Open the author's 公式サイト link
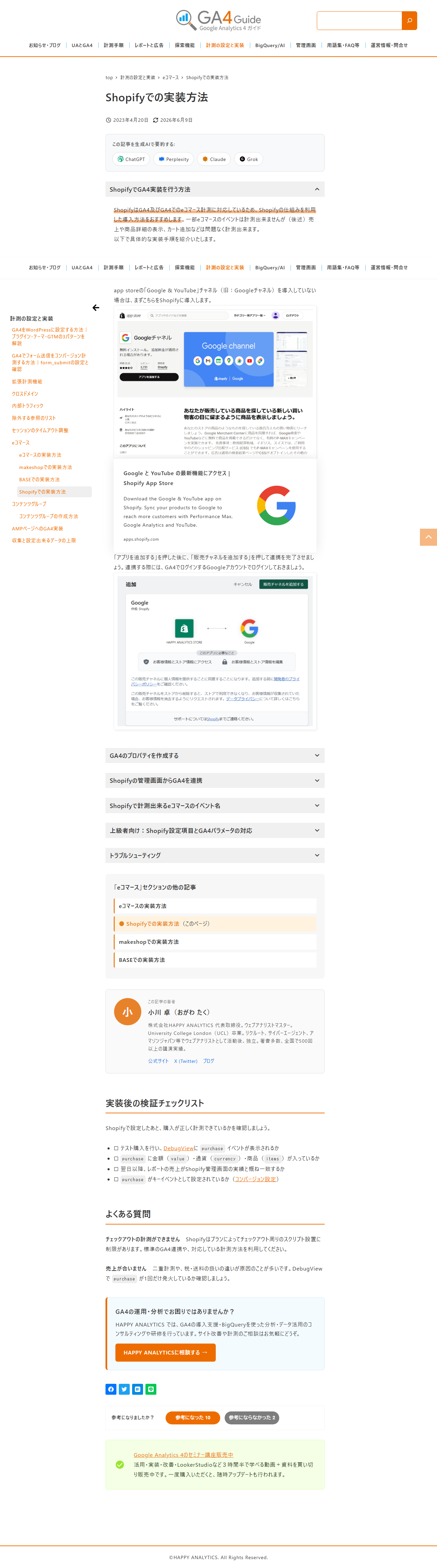The width and height of the screenshot is (437, 1568). tap(158, 1061)
